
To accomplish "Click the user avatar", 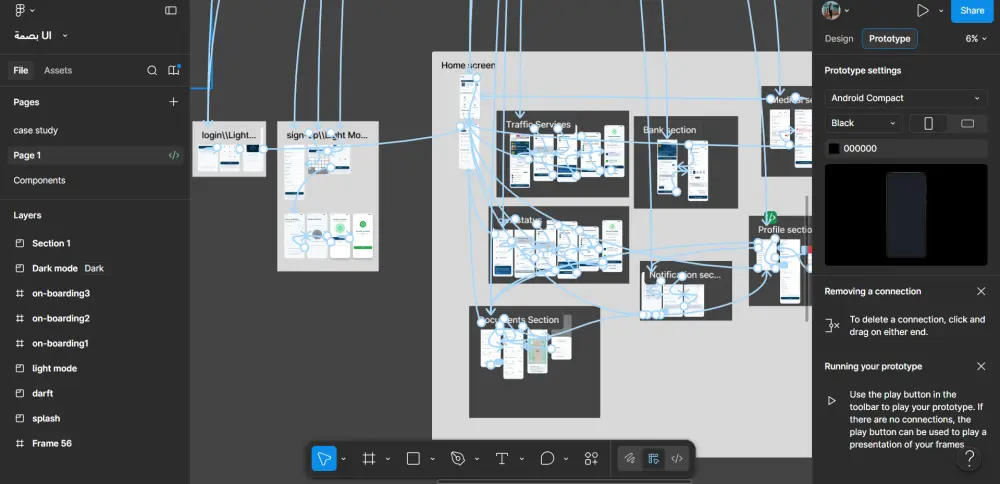I will click(830, 10).
